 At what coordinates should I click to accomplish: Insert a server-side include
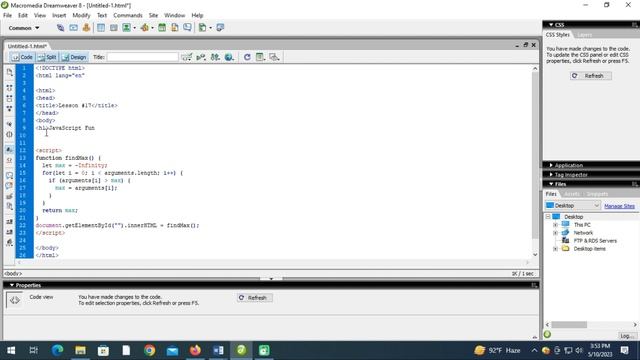tap(175, 28)
